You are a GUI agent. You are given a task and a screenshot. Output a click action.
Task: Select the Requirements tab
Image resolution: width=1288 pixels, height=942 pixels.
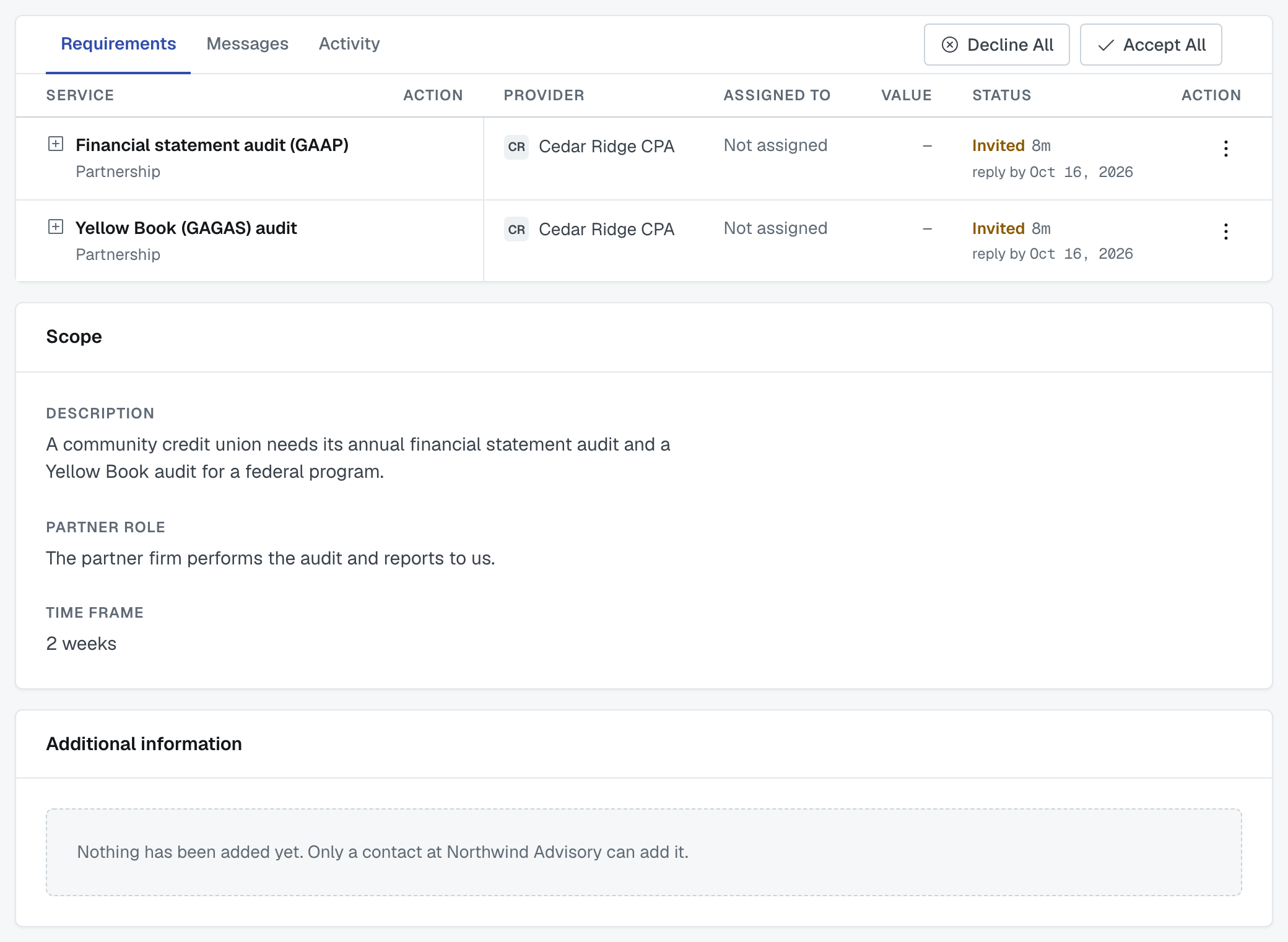coord(118,44)
